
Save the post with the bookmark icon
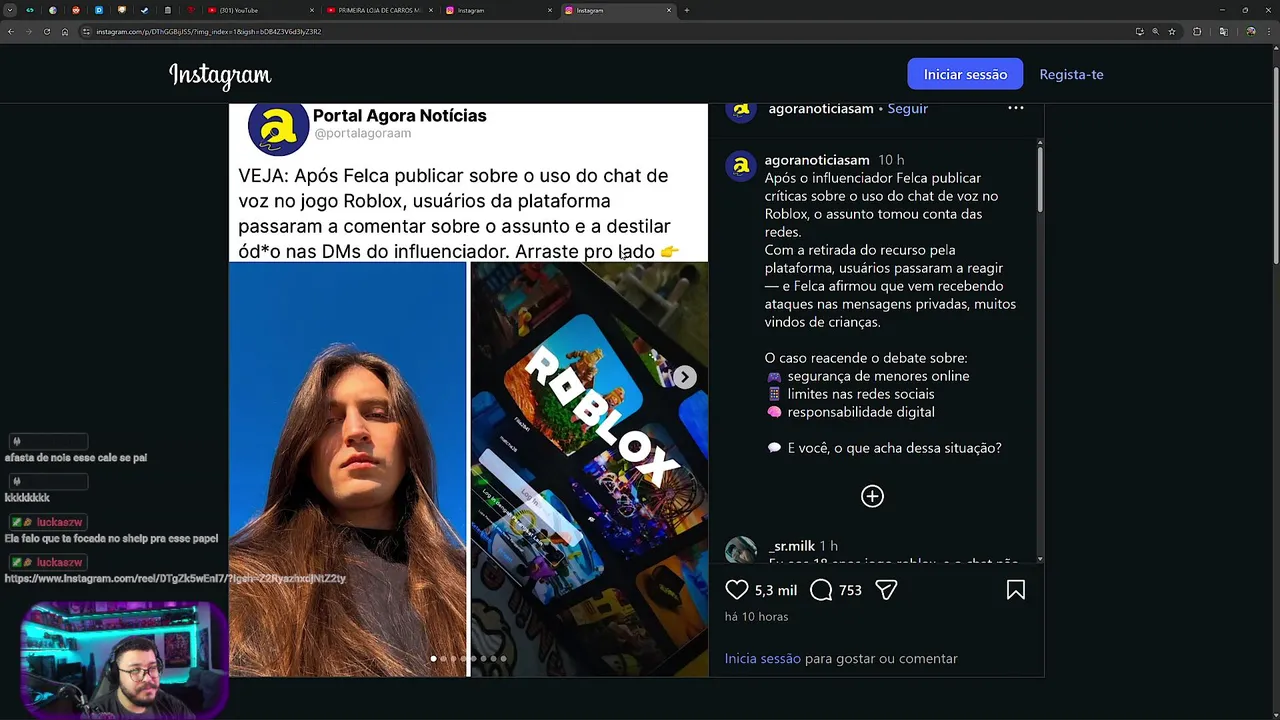pos(1016,590)
